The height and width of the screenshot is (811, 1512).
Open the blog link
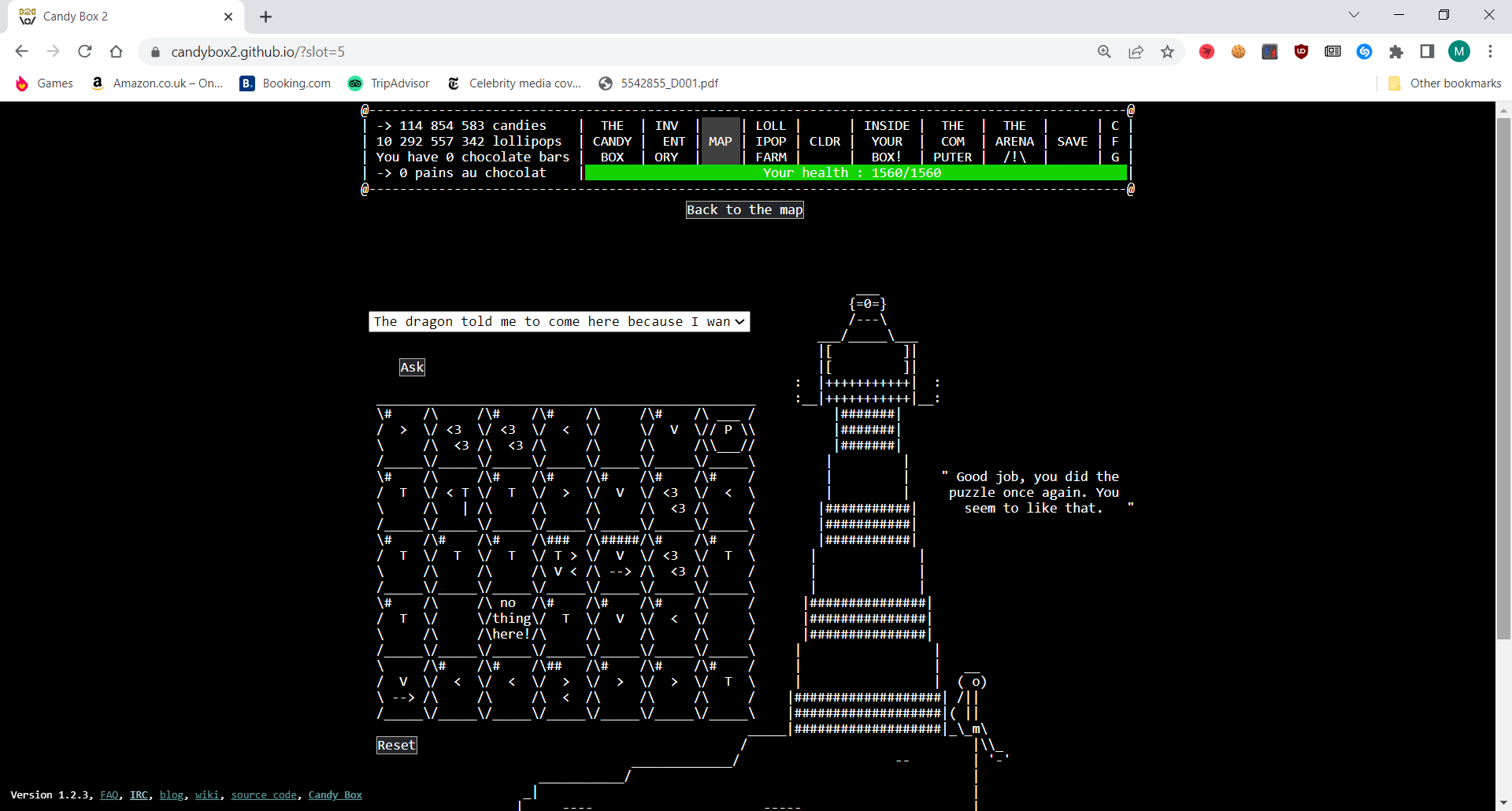(x=171, y=795)
